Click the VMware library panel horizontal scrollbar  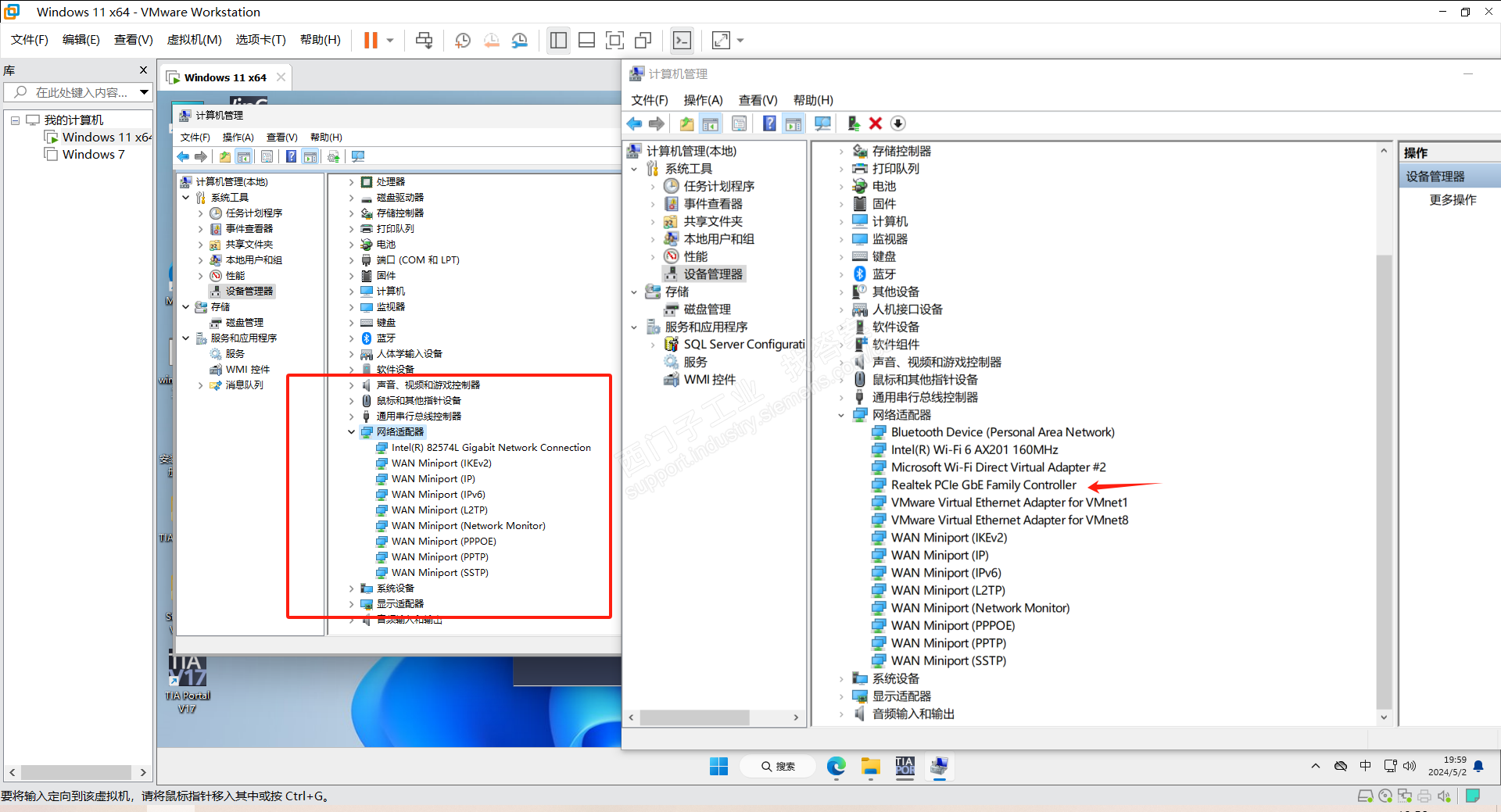coord(77,772)
